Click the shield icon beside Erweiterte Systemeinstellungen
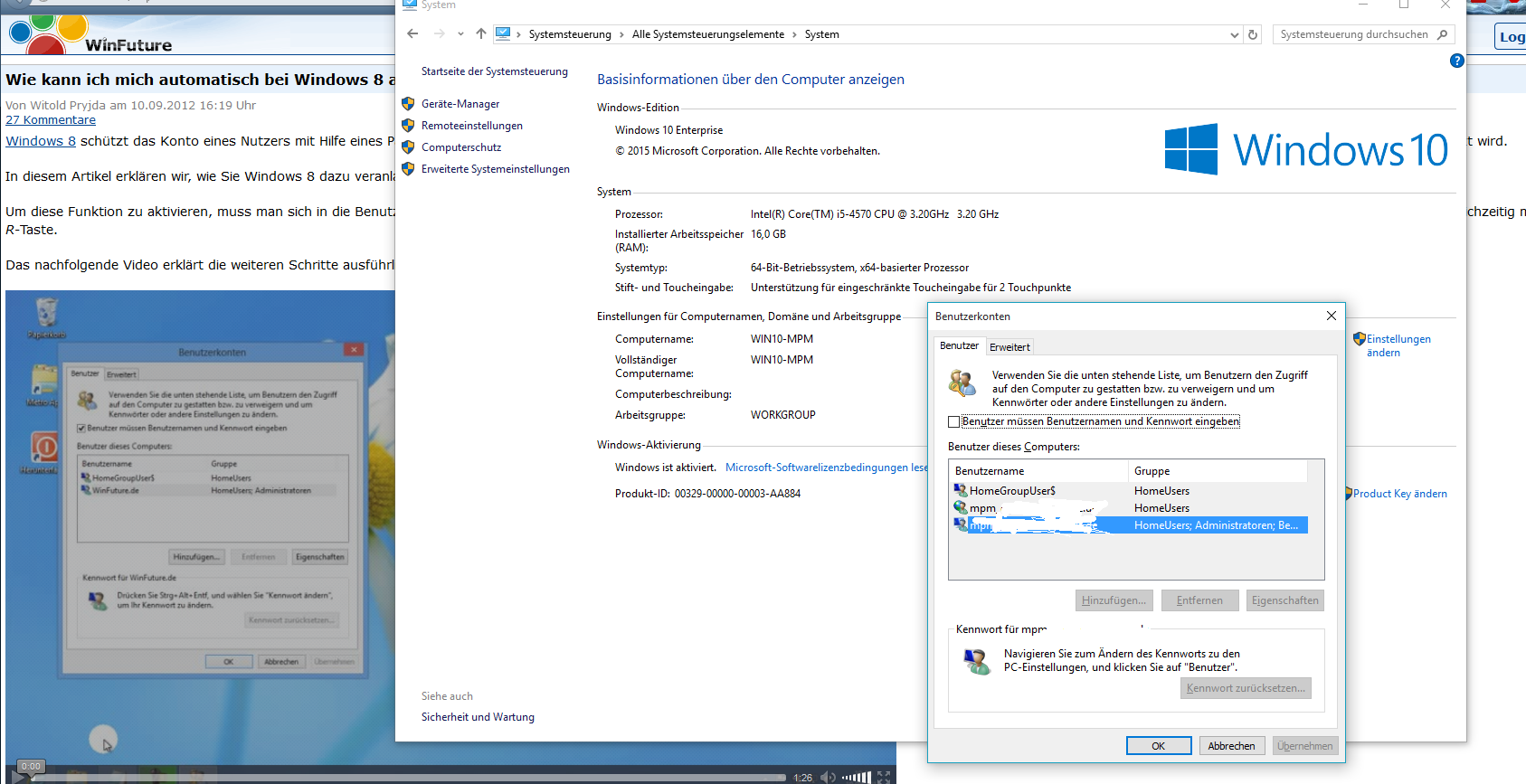The image size is (1526, 784). [x=408, y=169]
